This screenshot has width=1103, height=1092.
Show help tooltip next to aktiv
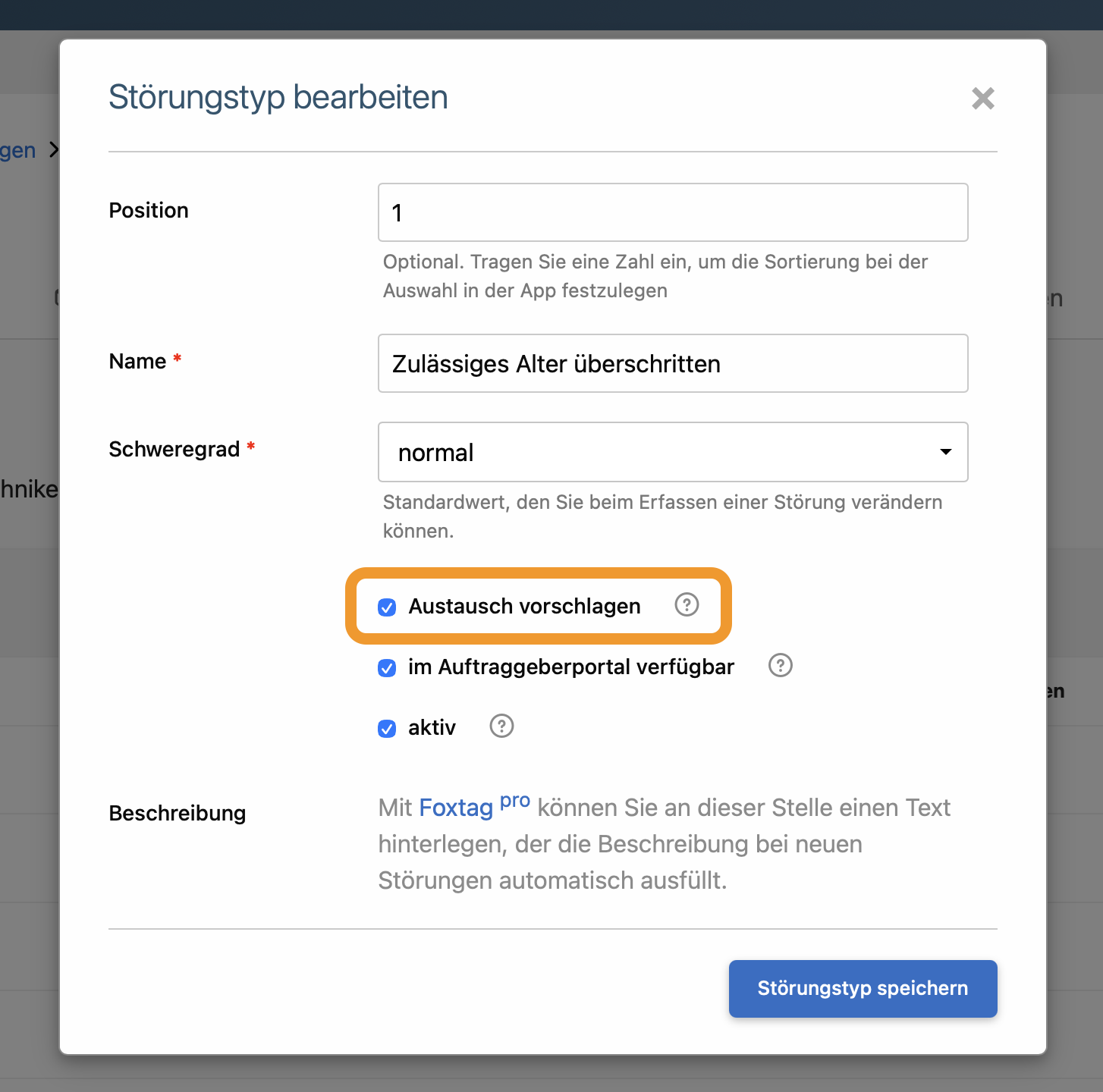[501, 726]
